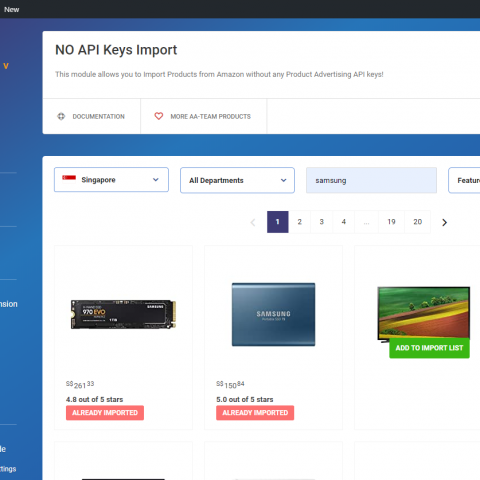Image resolution: width=480 pixels, height=480 pixels.
Task: Click the blue Samsung portable SSD image
Action: click(x=273, y=314)
